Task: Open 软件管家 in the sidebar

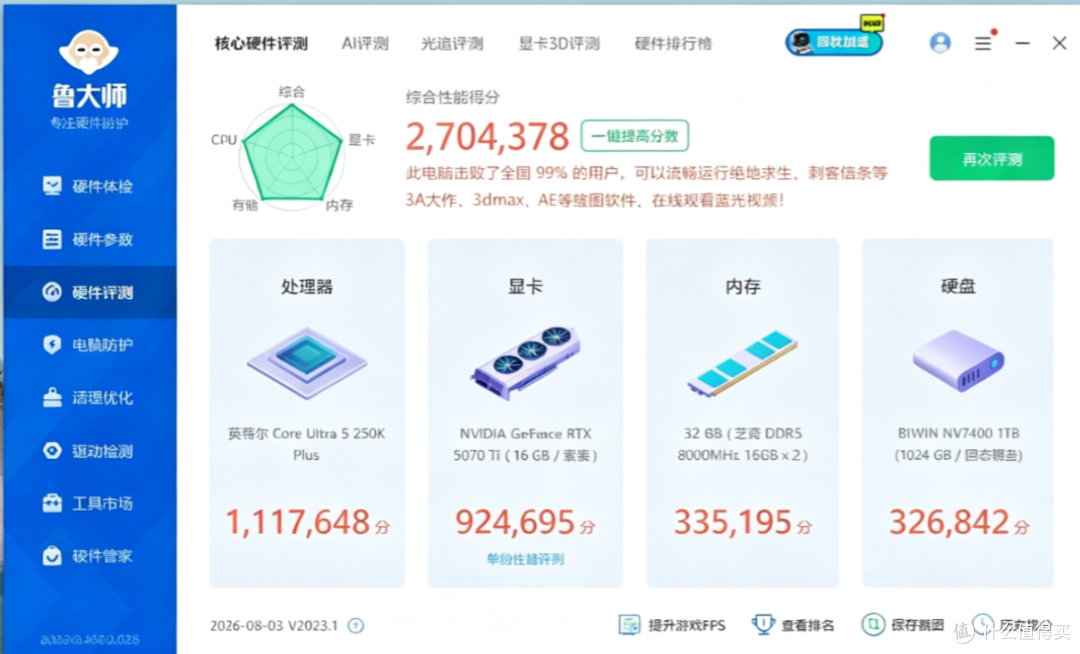Action: (x=89, y=556)
